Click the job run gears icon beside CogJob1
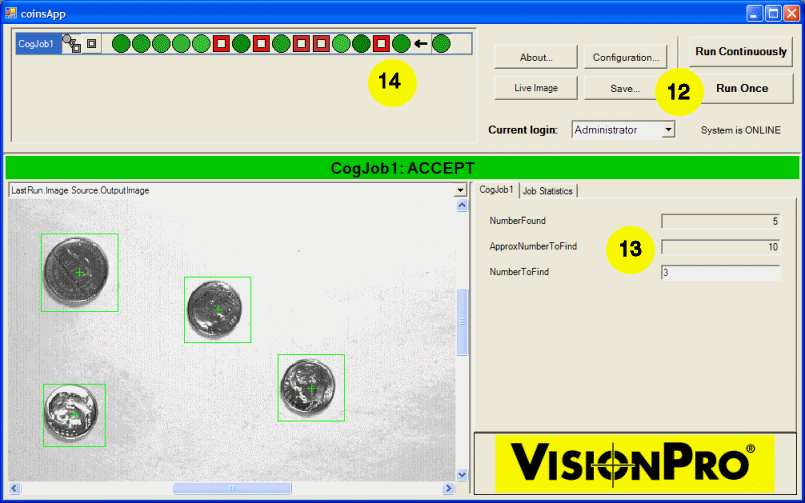This screenshot has height=503, width=805. 72,43
